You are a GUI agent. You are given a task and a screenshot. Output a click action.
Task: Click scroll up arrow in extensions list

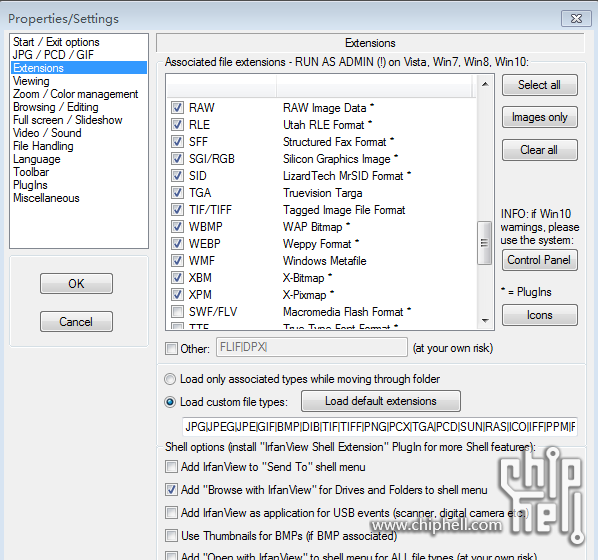pos(485,84)
